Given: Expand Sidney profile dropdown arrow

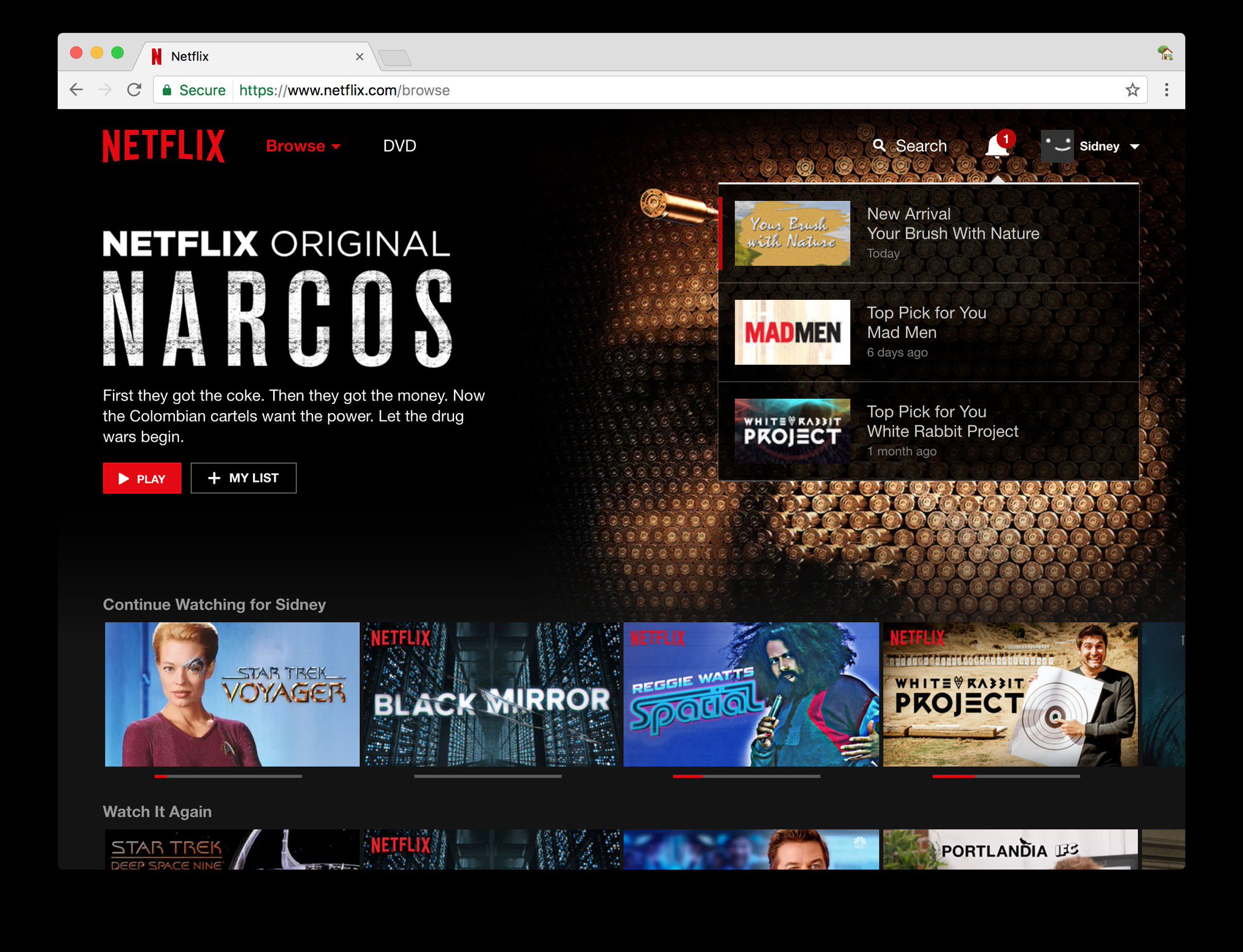Looking at the screenshot, I should [x=1134, y=147].
